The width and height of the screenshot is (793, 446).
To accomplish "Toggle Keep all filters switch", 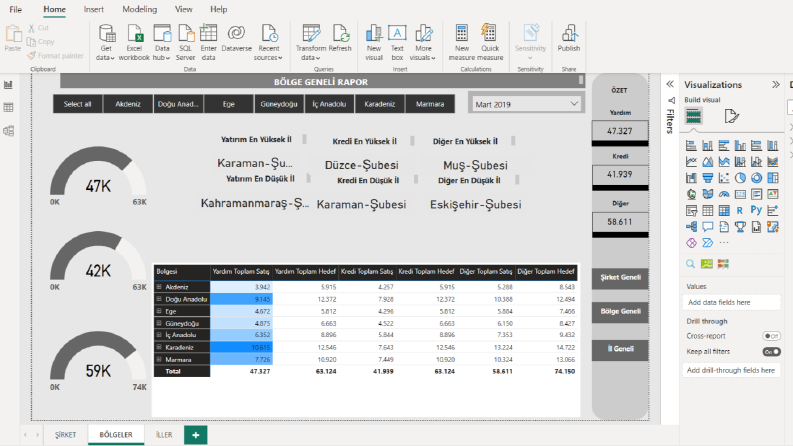I will (x=771, y=351).
